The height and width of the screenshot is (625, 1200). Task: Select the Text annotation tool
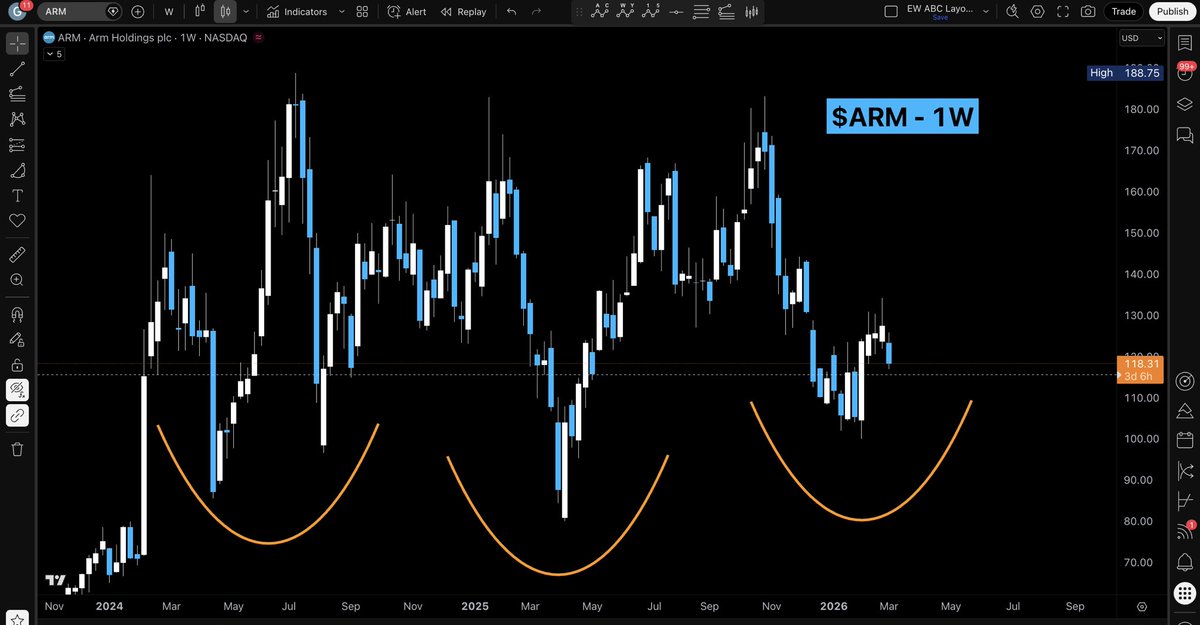pos(17,195)
